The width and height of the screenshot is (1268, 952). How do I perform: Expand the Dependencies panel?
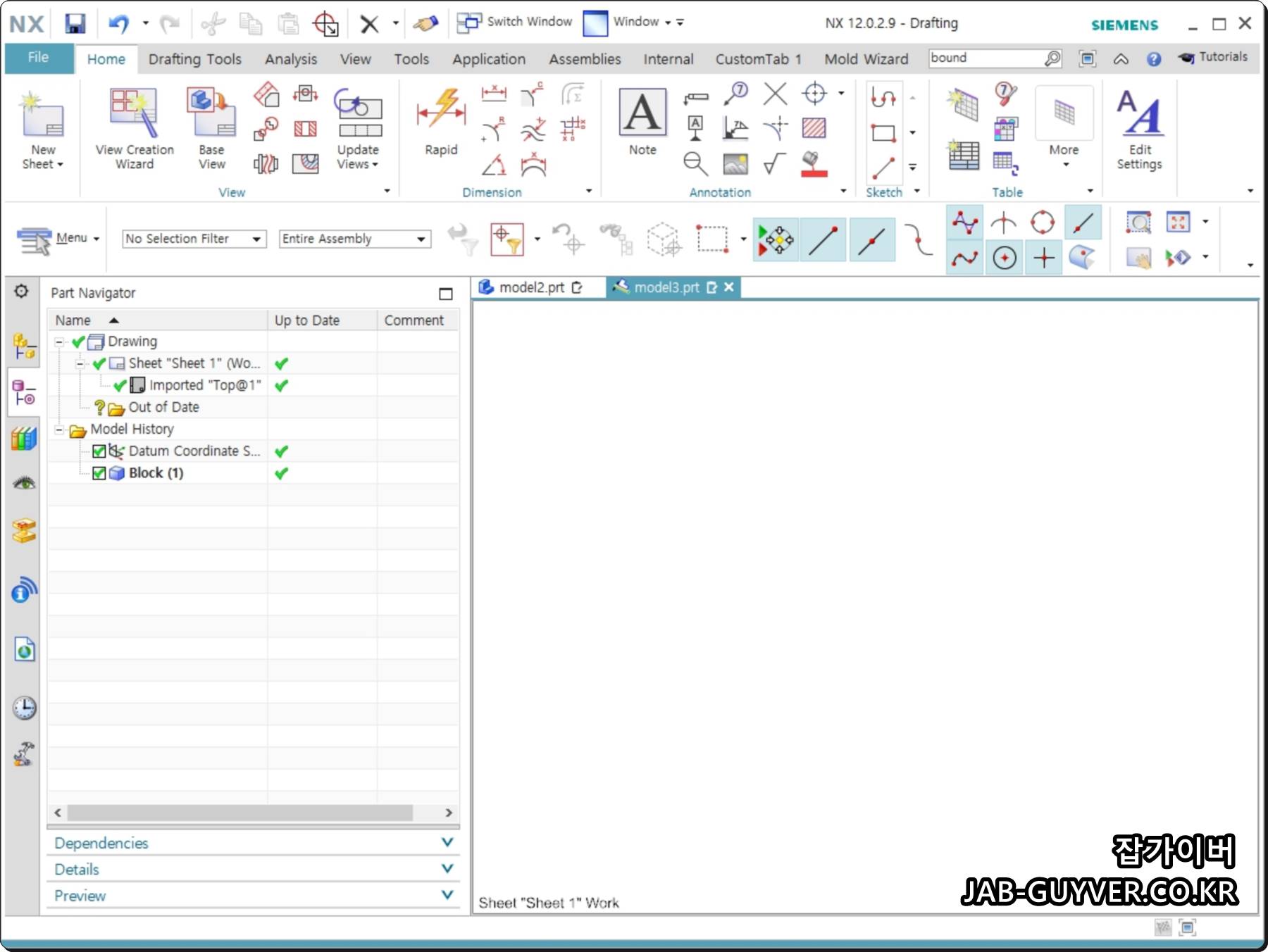click(253, 843)
